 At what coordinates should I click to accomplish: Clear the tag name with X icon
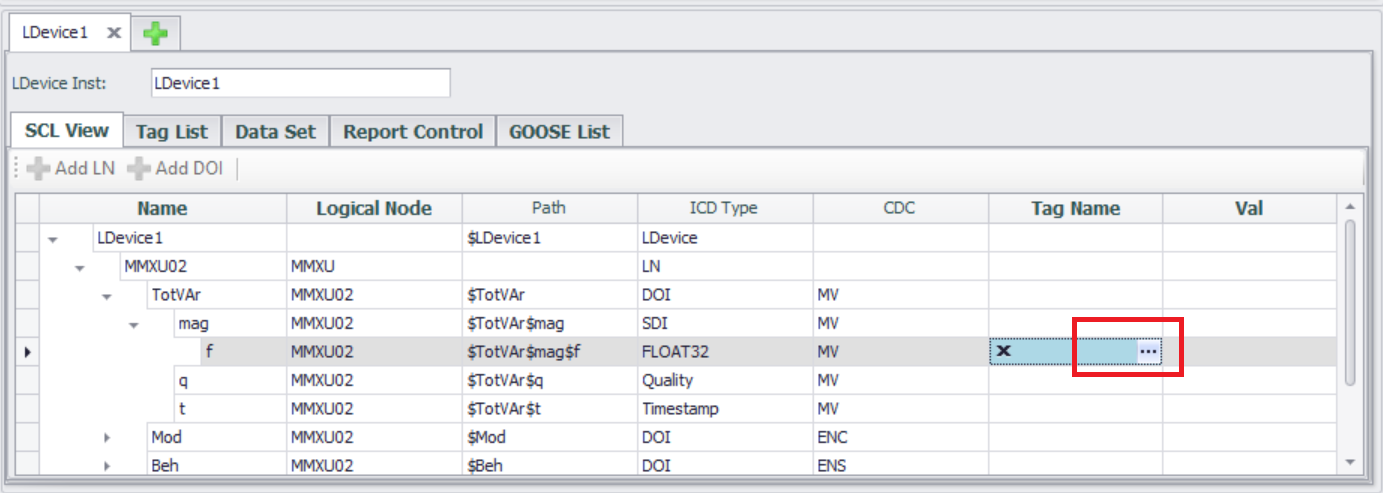(1004, 351)
